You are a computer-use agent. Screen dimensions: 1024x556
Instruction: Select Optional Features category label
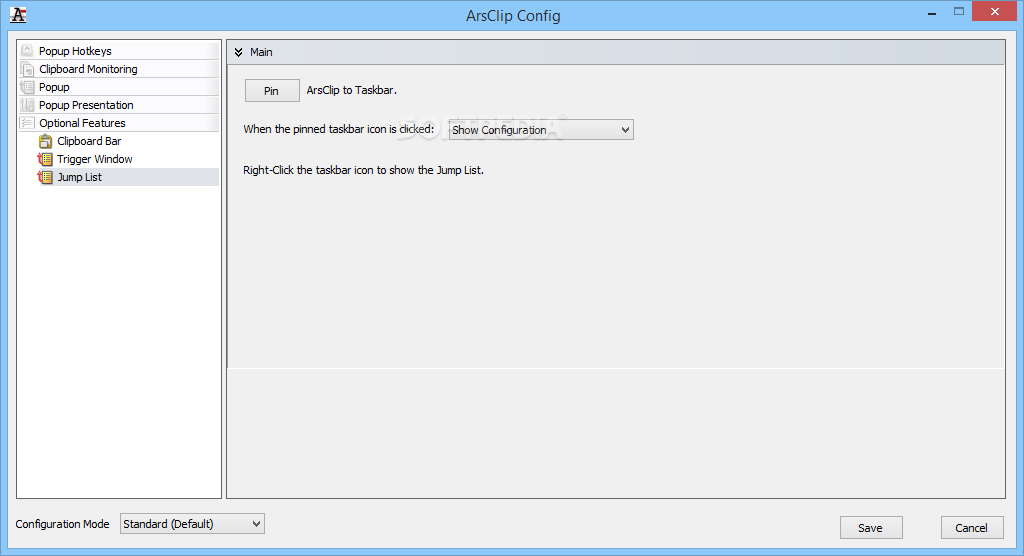pyautogui.click(x=82, y=123)
